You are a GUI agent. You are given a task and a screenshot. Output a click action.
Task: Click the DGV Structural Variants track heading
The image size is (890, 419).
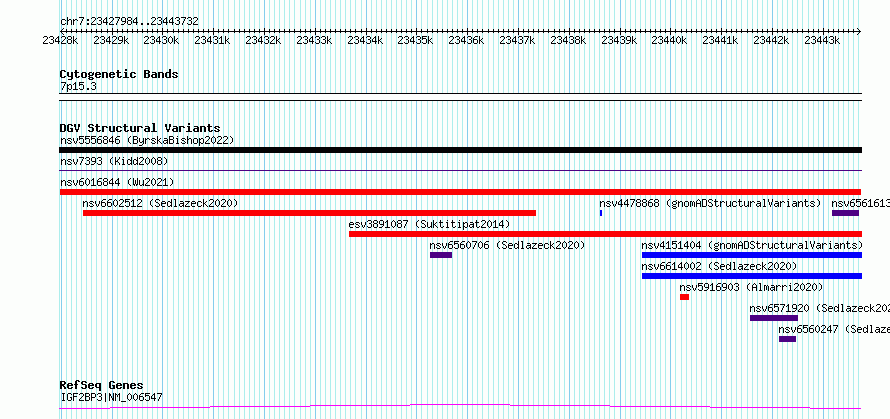(x=140, y=128)
